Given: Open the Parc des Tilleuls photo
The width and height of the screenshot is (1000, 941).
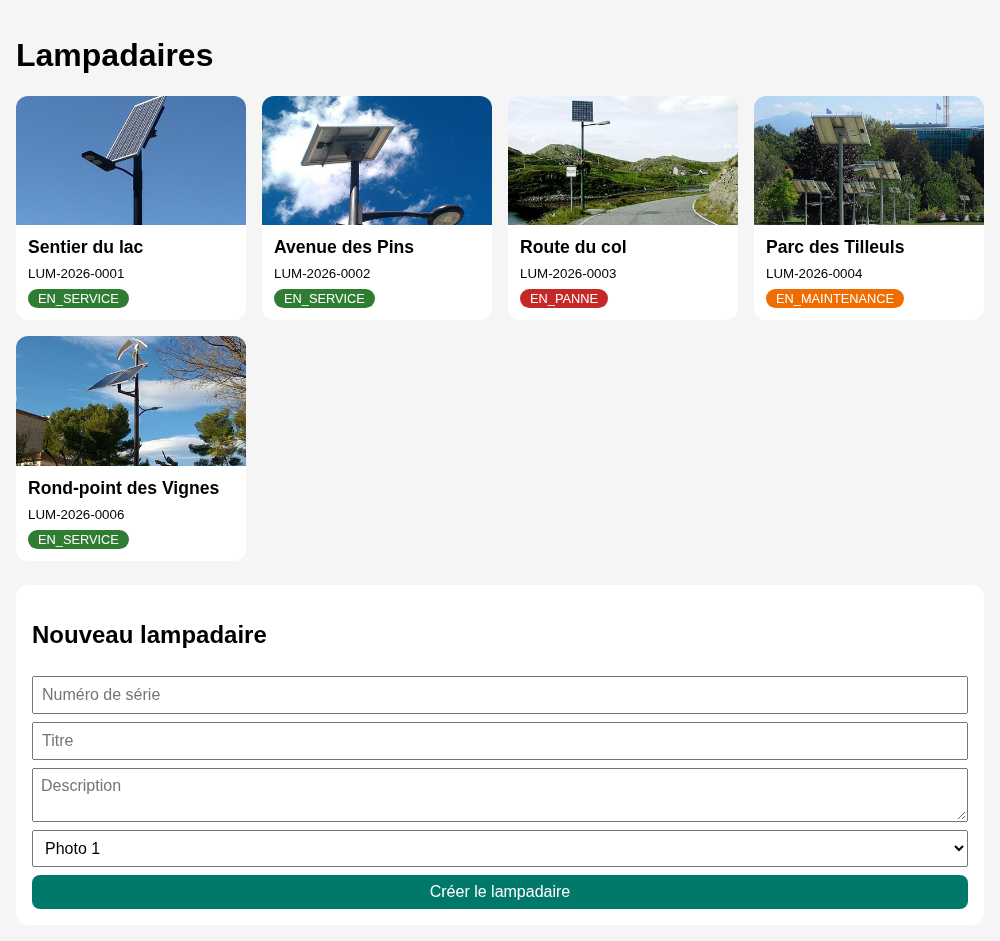Looking at the screenshot, I should coord(869,160).
